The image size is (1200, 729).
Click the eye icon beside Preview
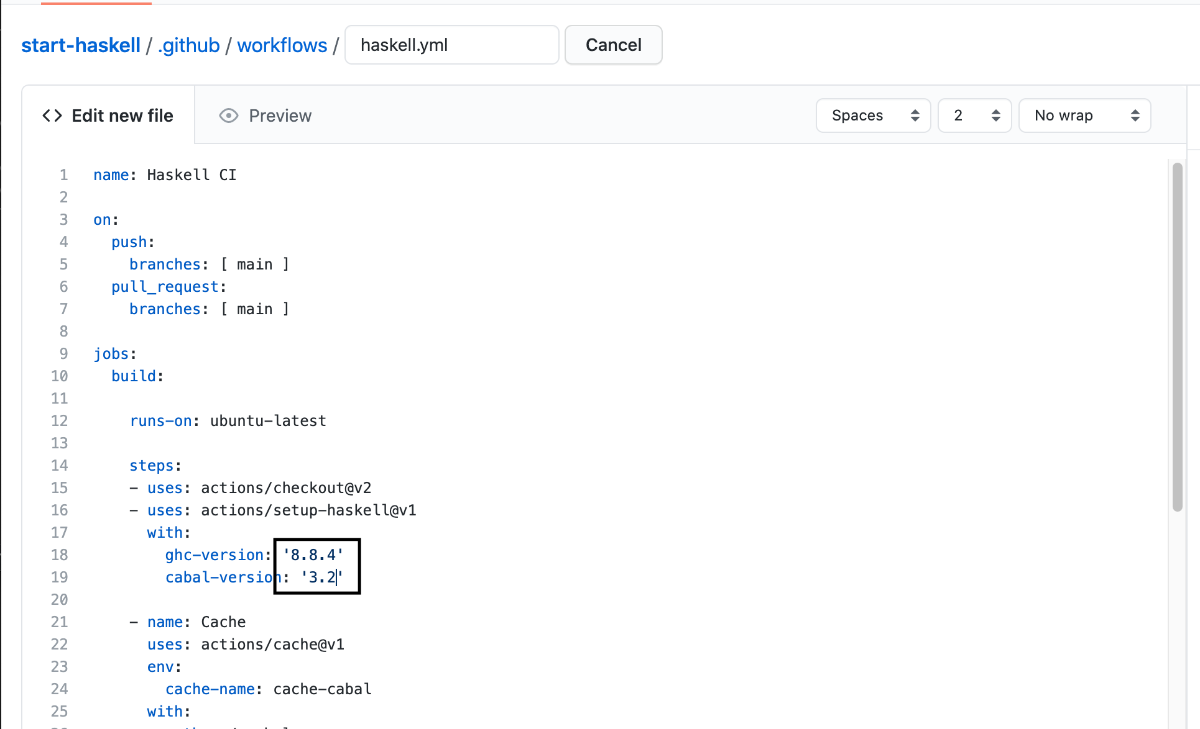click(229, 116)
